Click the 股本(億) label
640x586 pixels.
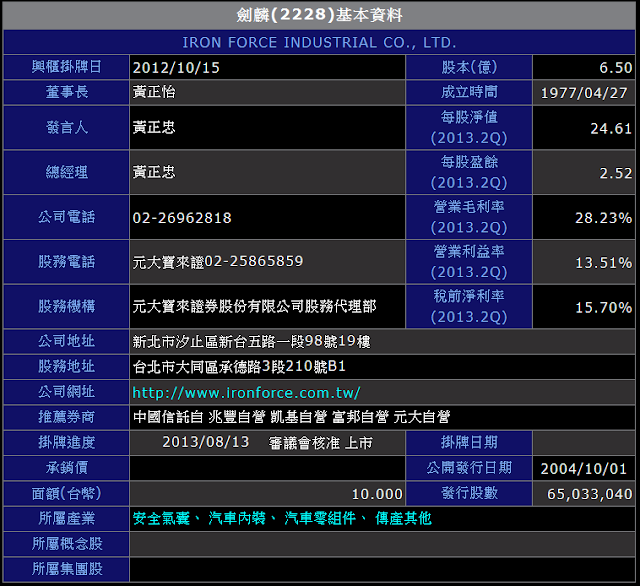click(469, 67)
